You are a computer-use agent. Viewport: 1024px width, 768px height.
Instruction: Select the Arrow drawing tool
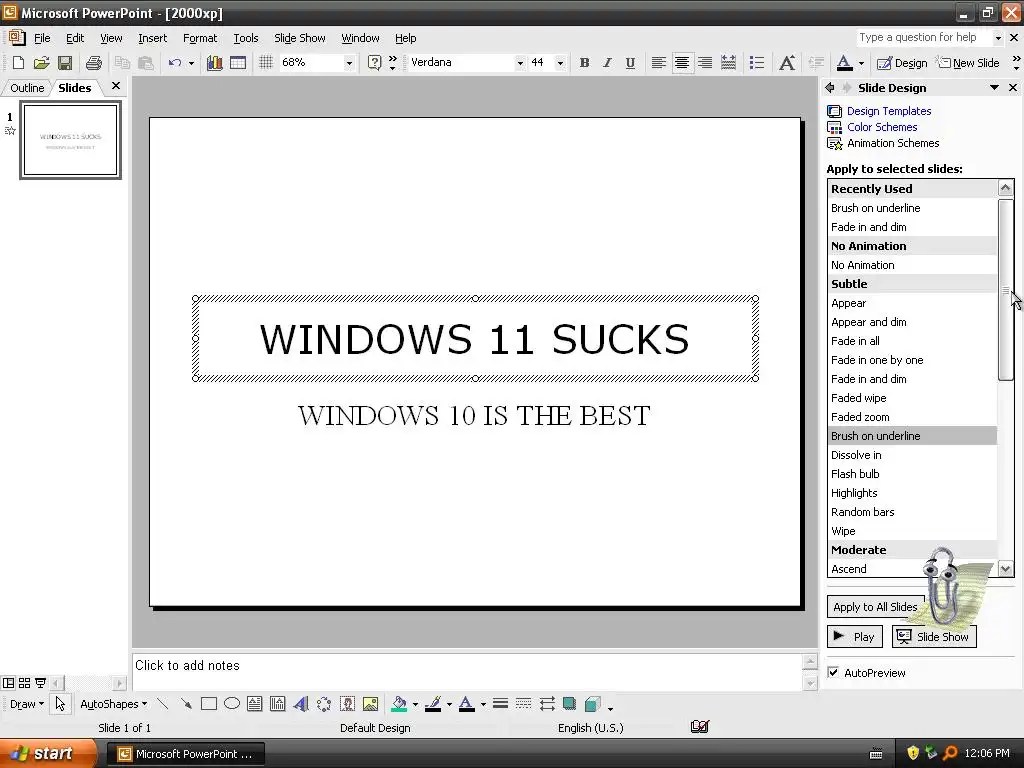click(x=186, y=704)
